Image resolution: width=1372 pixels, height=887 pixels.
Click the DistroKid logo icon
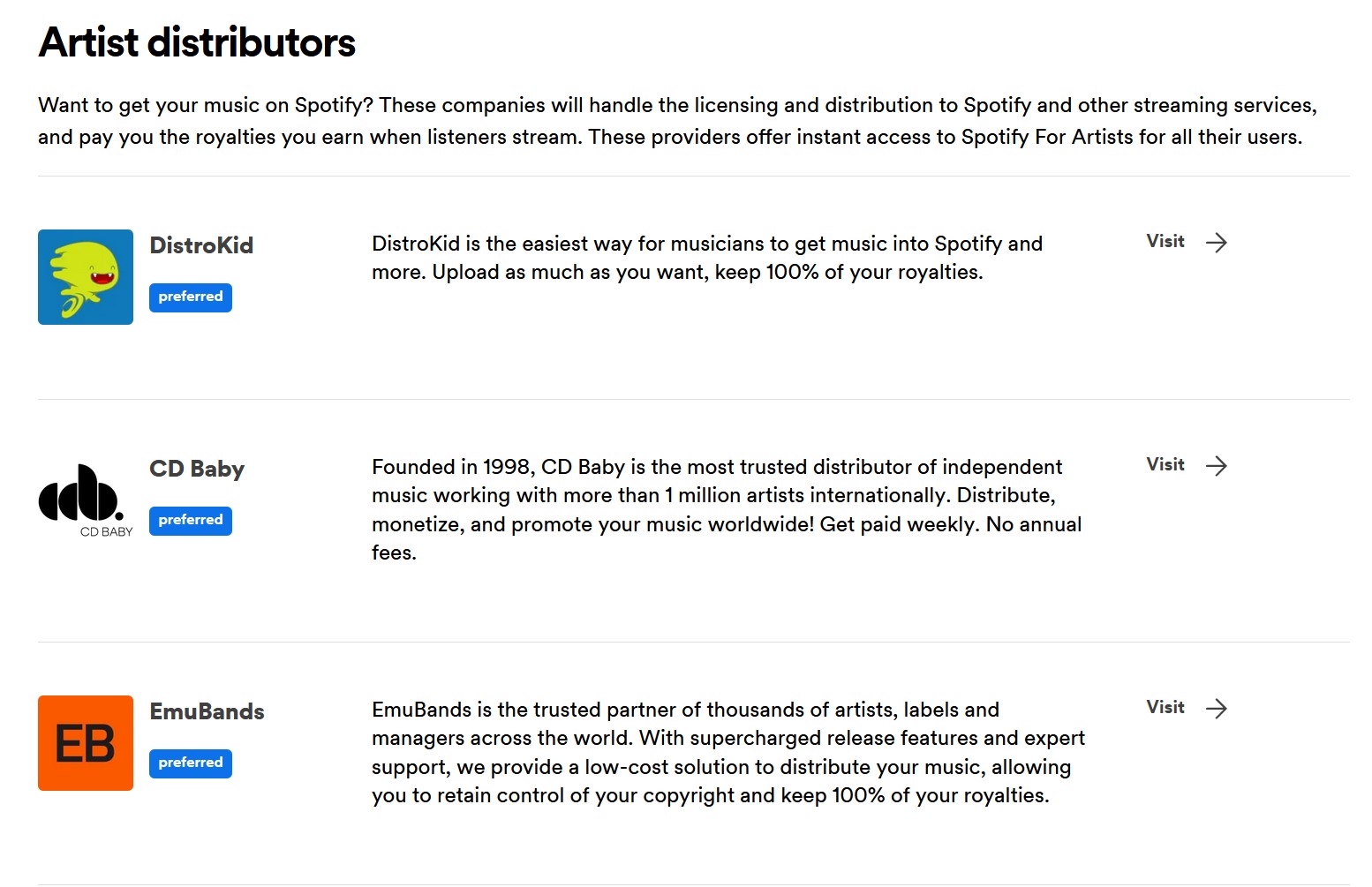coord(86,277)
